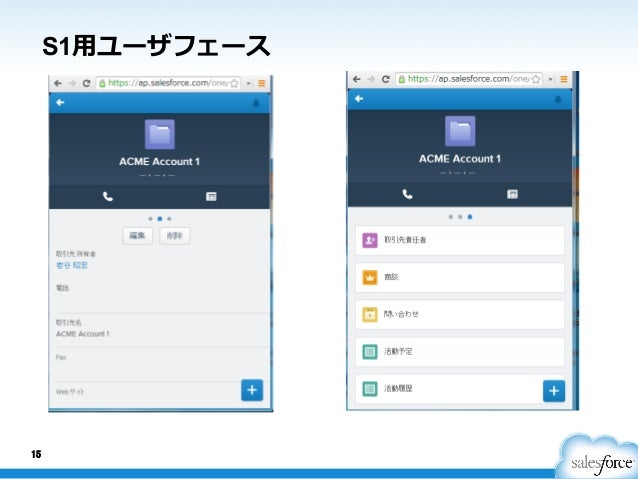The width and height of the screenshot is (638, 479).
Task: Select the first gray page dot in right window
Action: coord(451,217)
